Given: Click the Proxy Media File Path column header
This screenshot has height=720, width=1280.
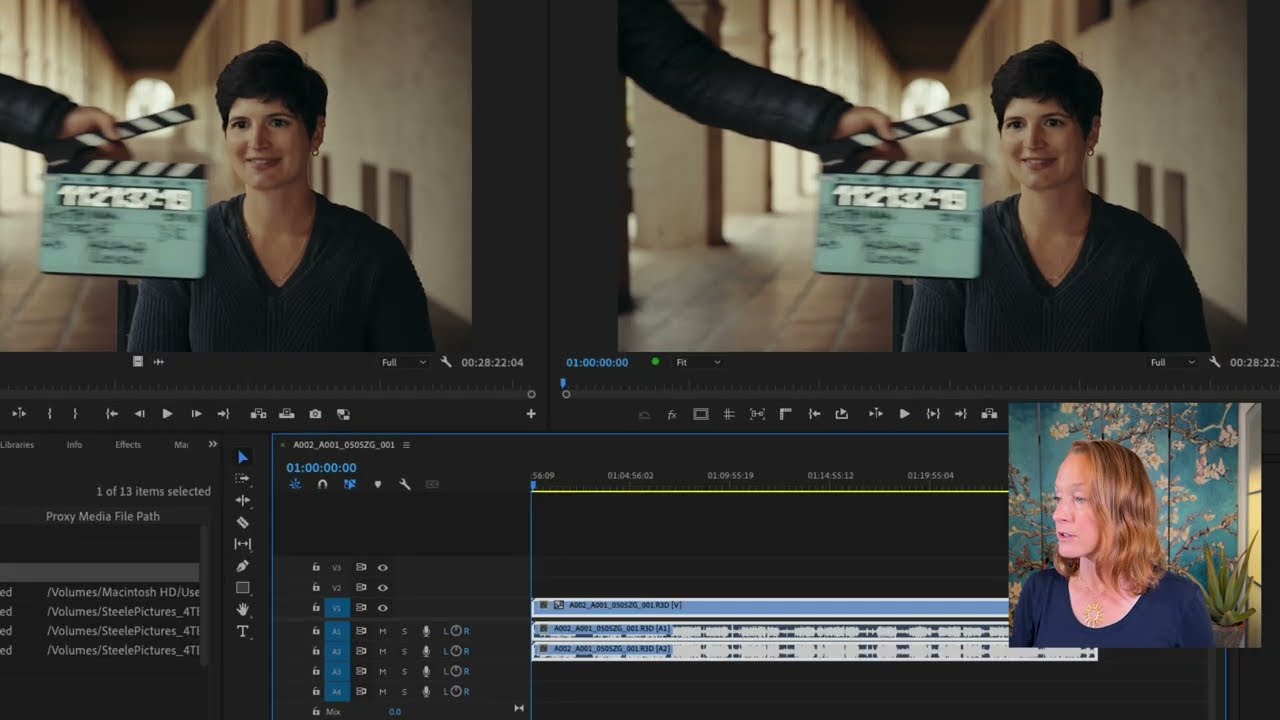Looking at the screenshot, I should (x=102, y=516).
